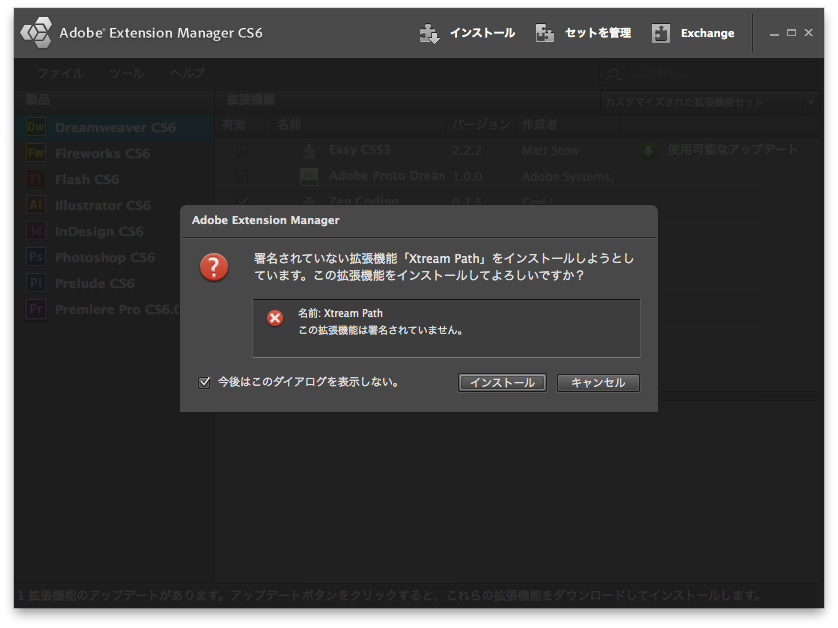Screen dimensions: 838x628
Task: Toggle the Zen Coding enabled checkbox
Action: click(x=242, y=200)
